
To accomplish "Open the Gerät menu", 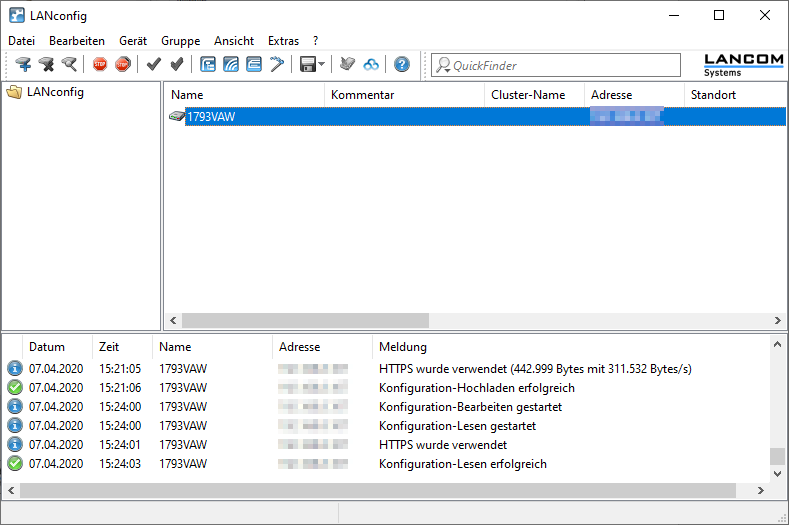I will (133, 41).
